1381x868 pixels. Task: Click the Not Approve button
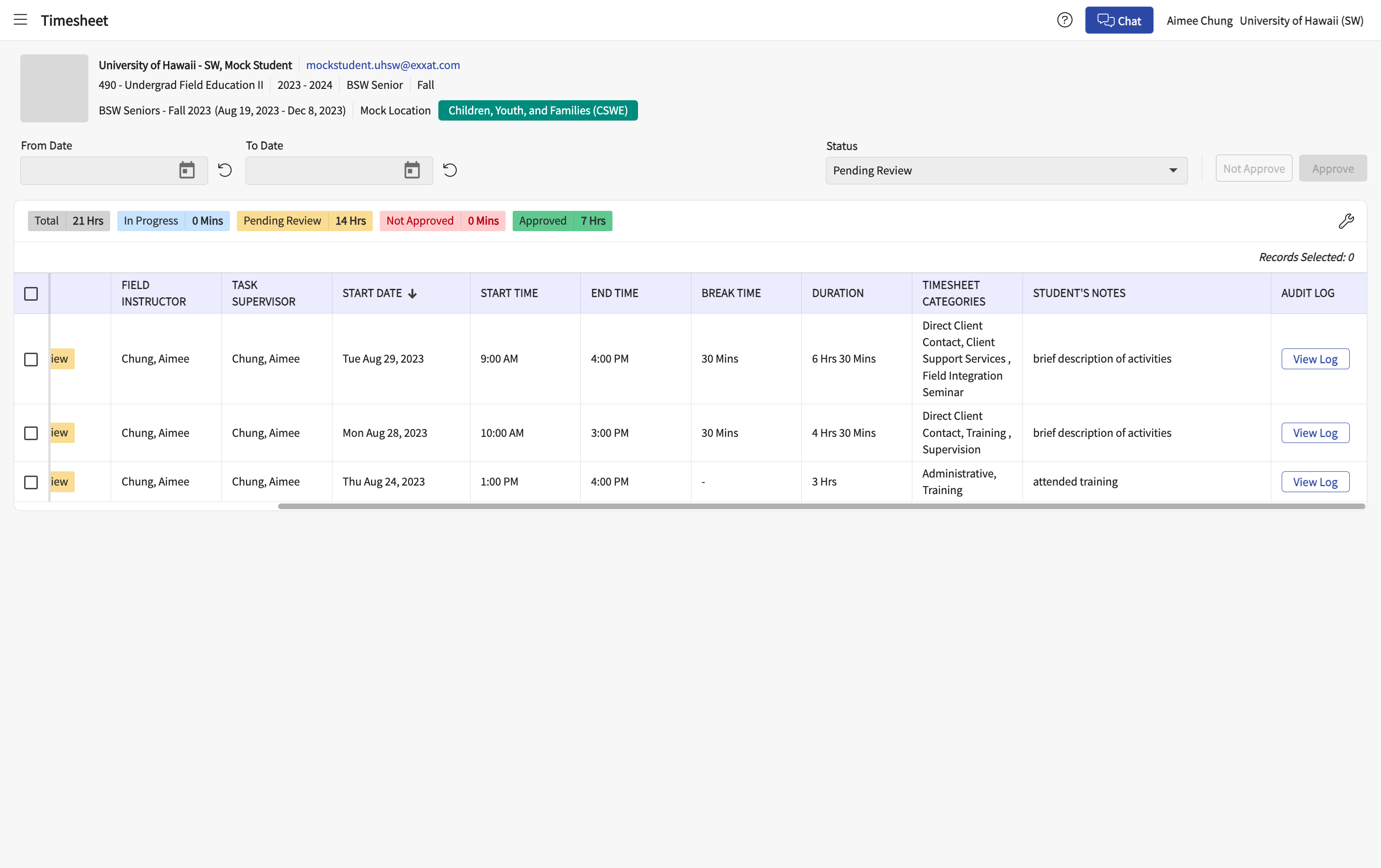pos(1254,169)
